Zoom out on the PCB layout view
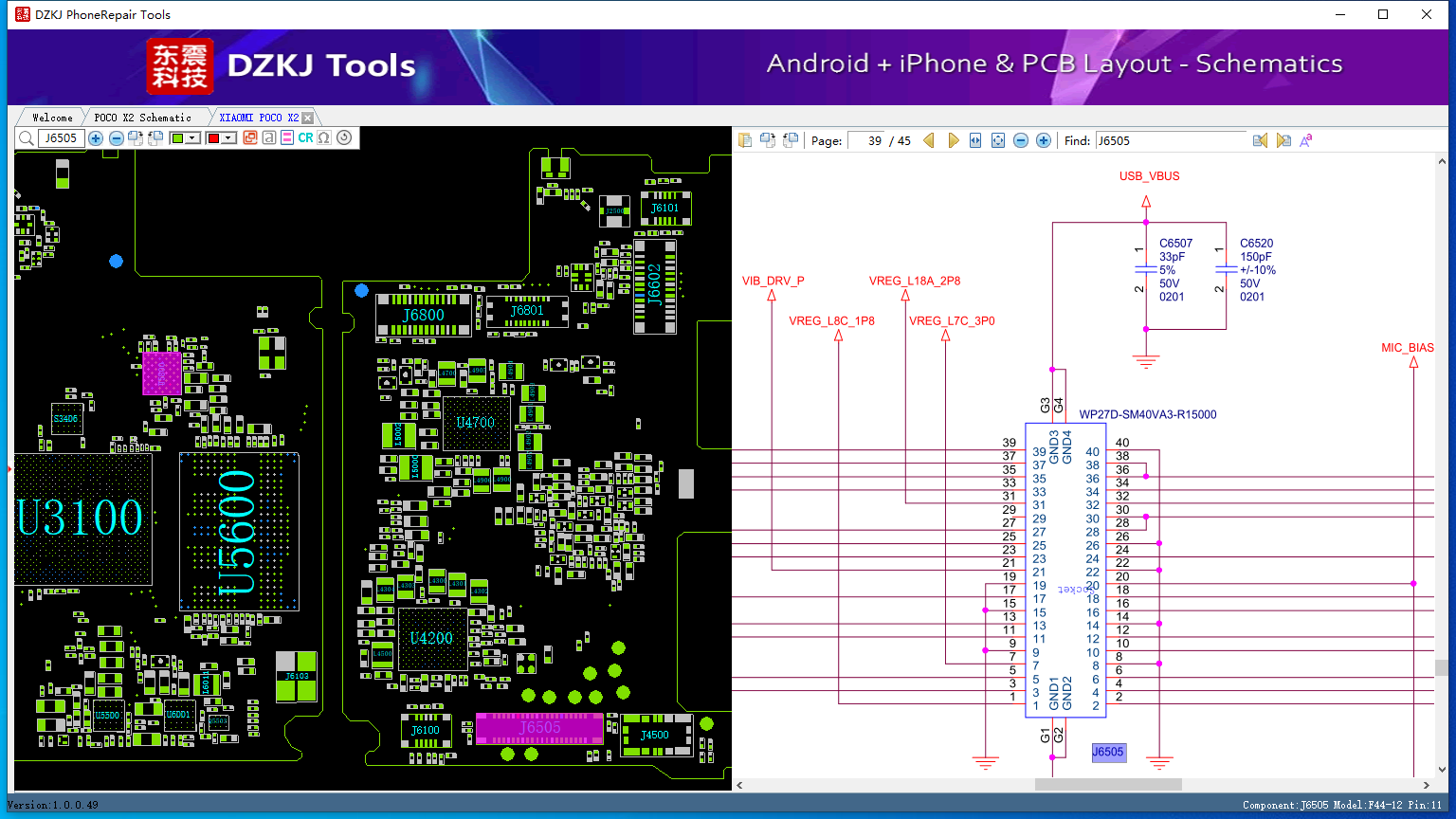Image resolution: width=1456 pixels, height=819 pixels. coord(116,138)
